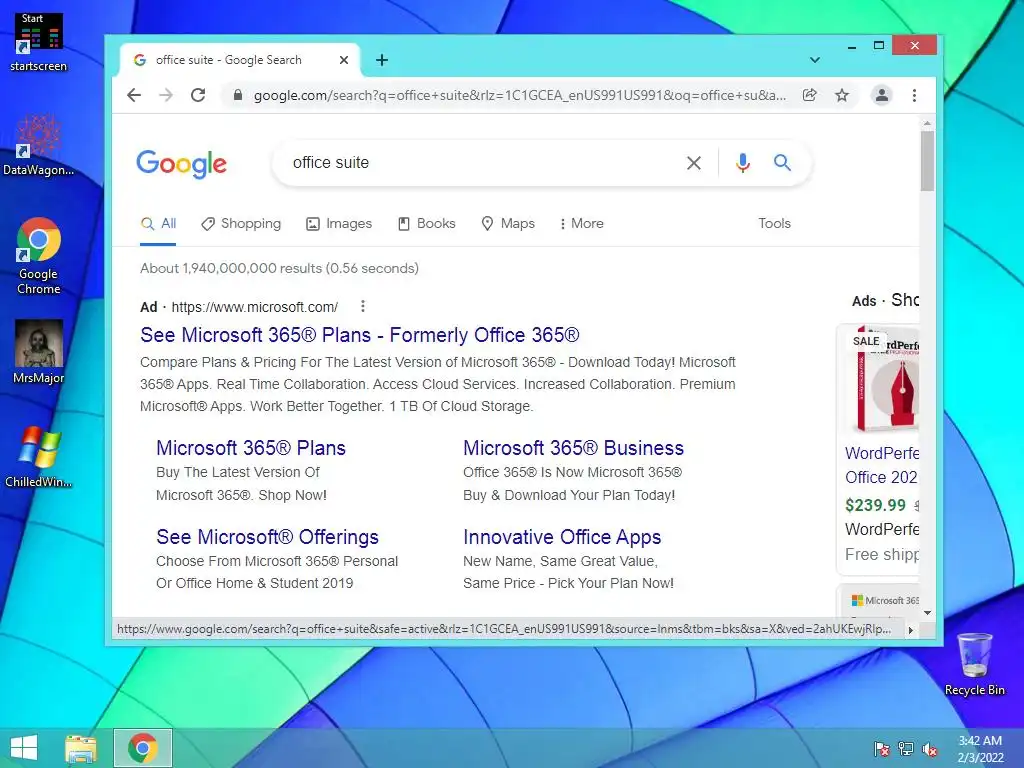Open the Microsoft 365 Plans sitelink
This screenshot has width=1024, height=768.
click(x=251, y=448)
